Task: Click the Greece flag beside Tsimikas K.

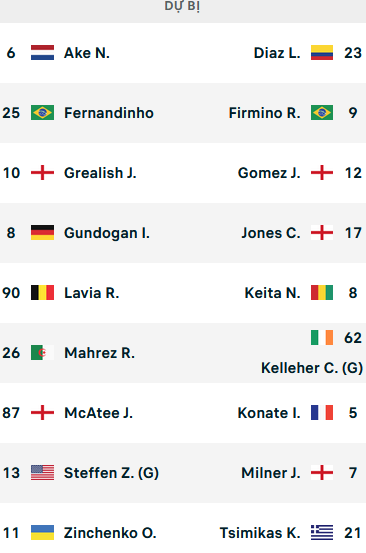Action: (322, 533)
